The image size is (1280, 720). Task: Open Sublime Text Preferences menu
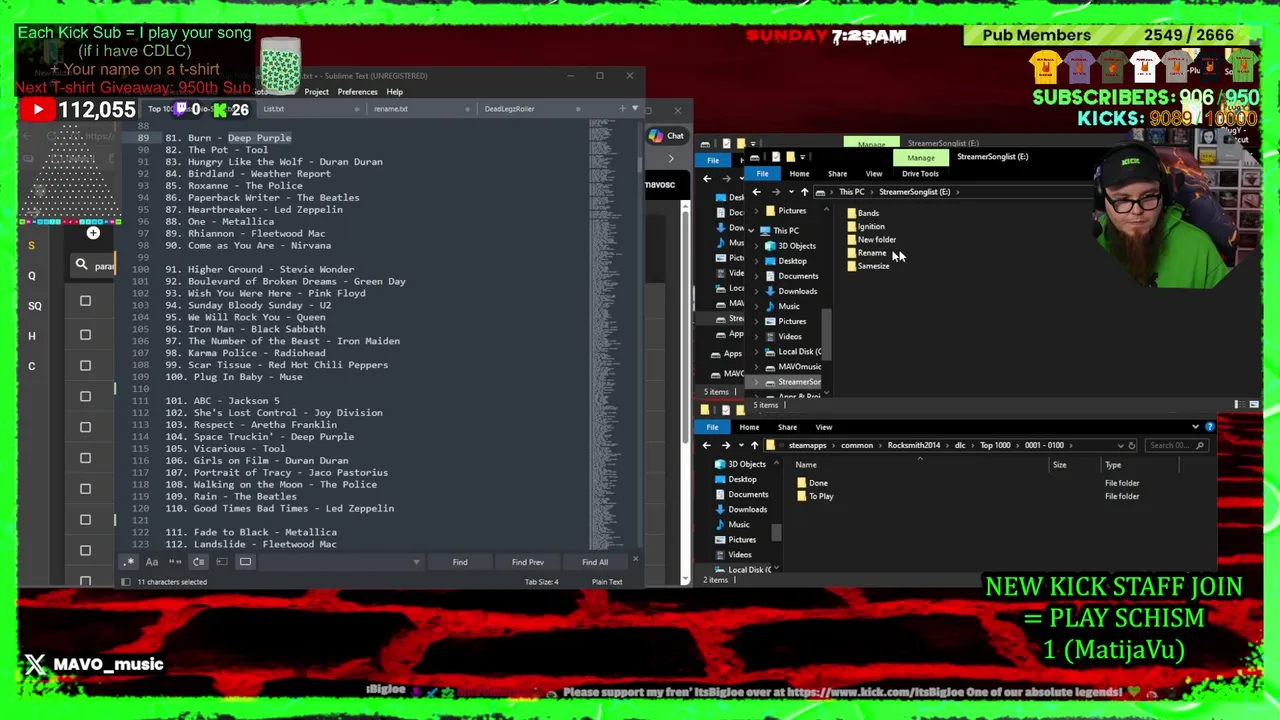click(357, 92)
